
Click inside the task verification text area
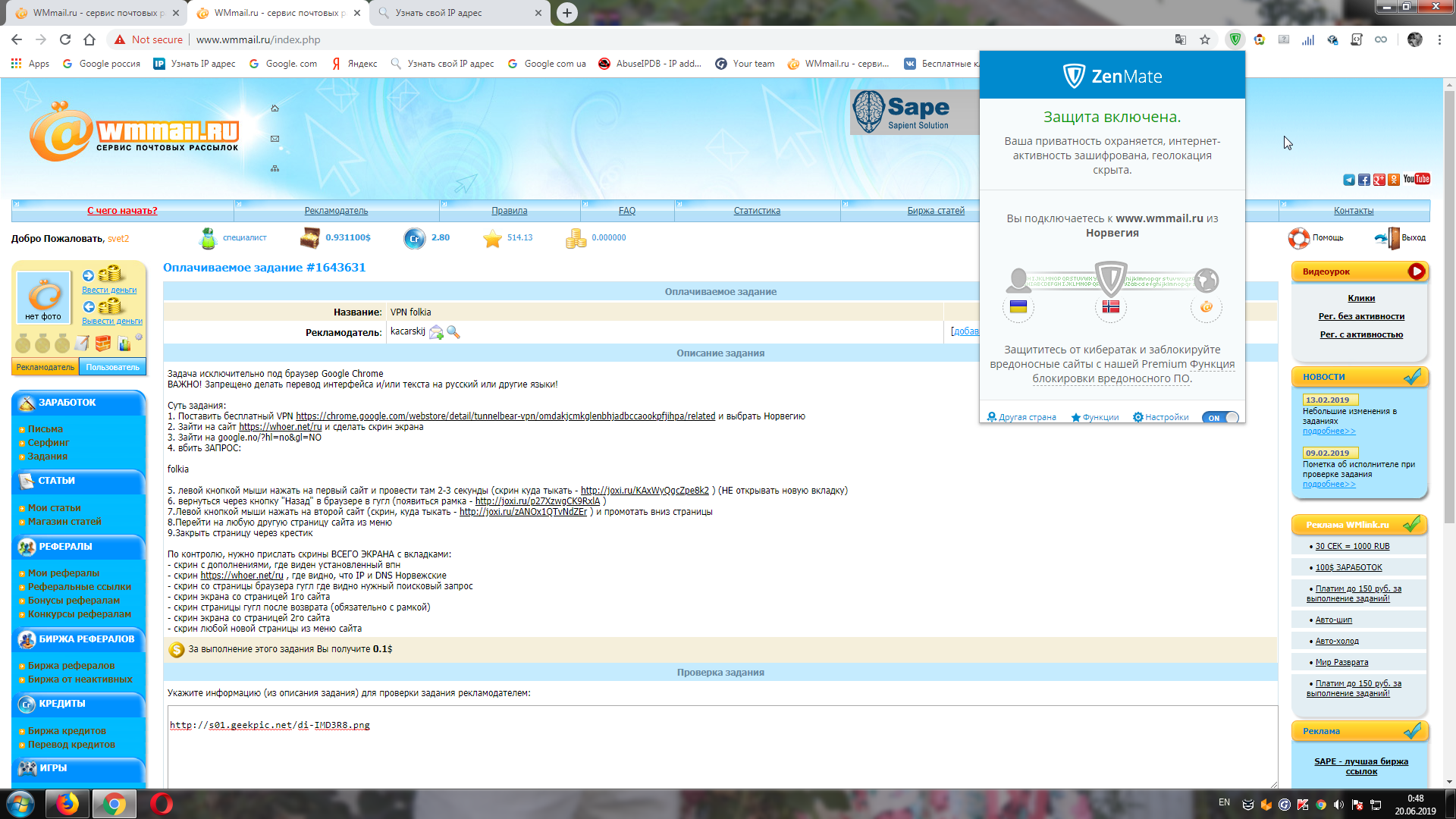pyautogui.click(x=723, y=747)
